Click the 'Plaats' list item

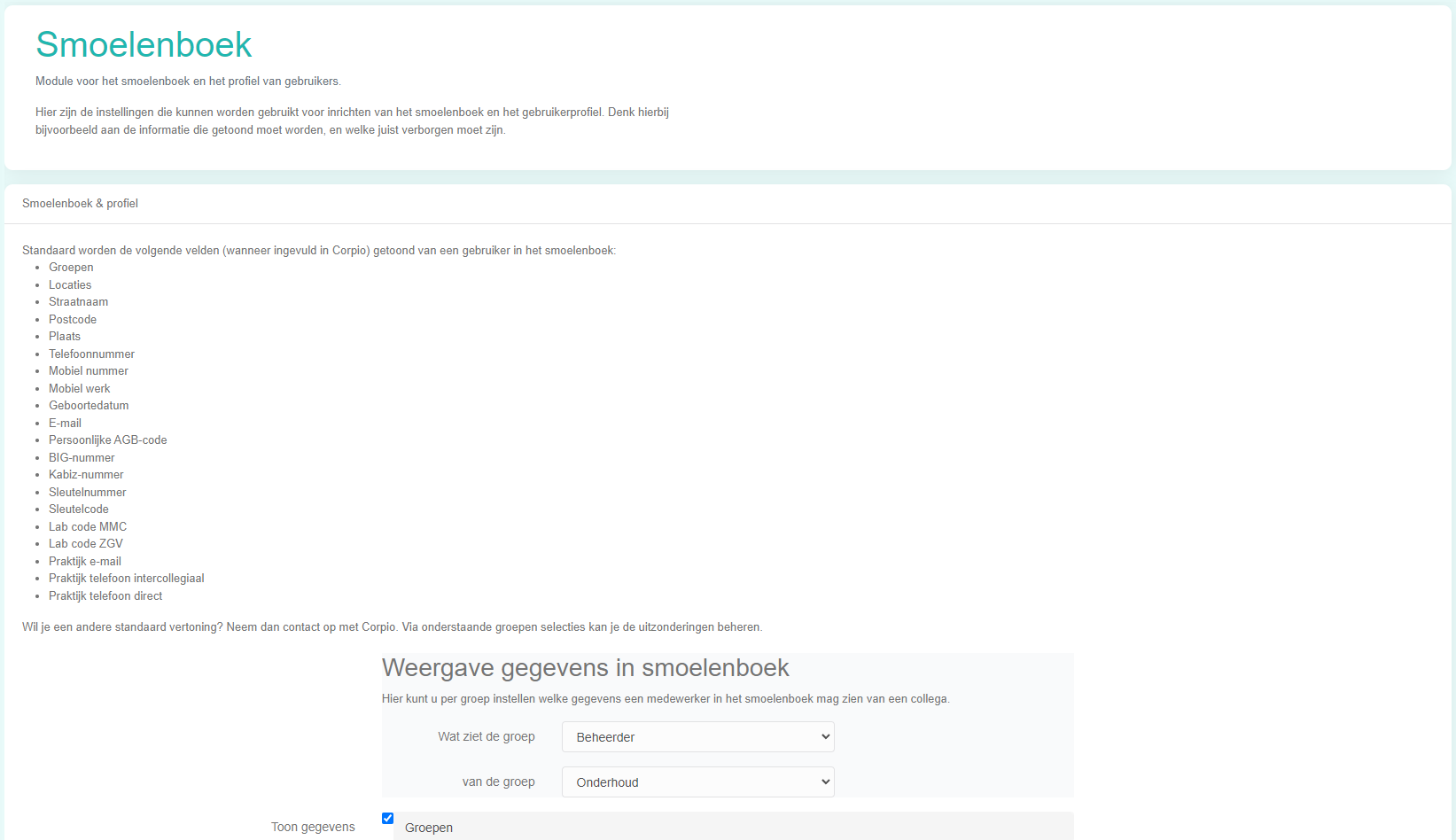(65, 336)
